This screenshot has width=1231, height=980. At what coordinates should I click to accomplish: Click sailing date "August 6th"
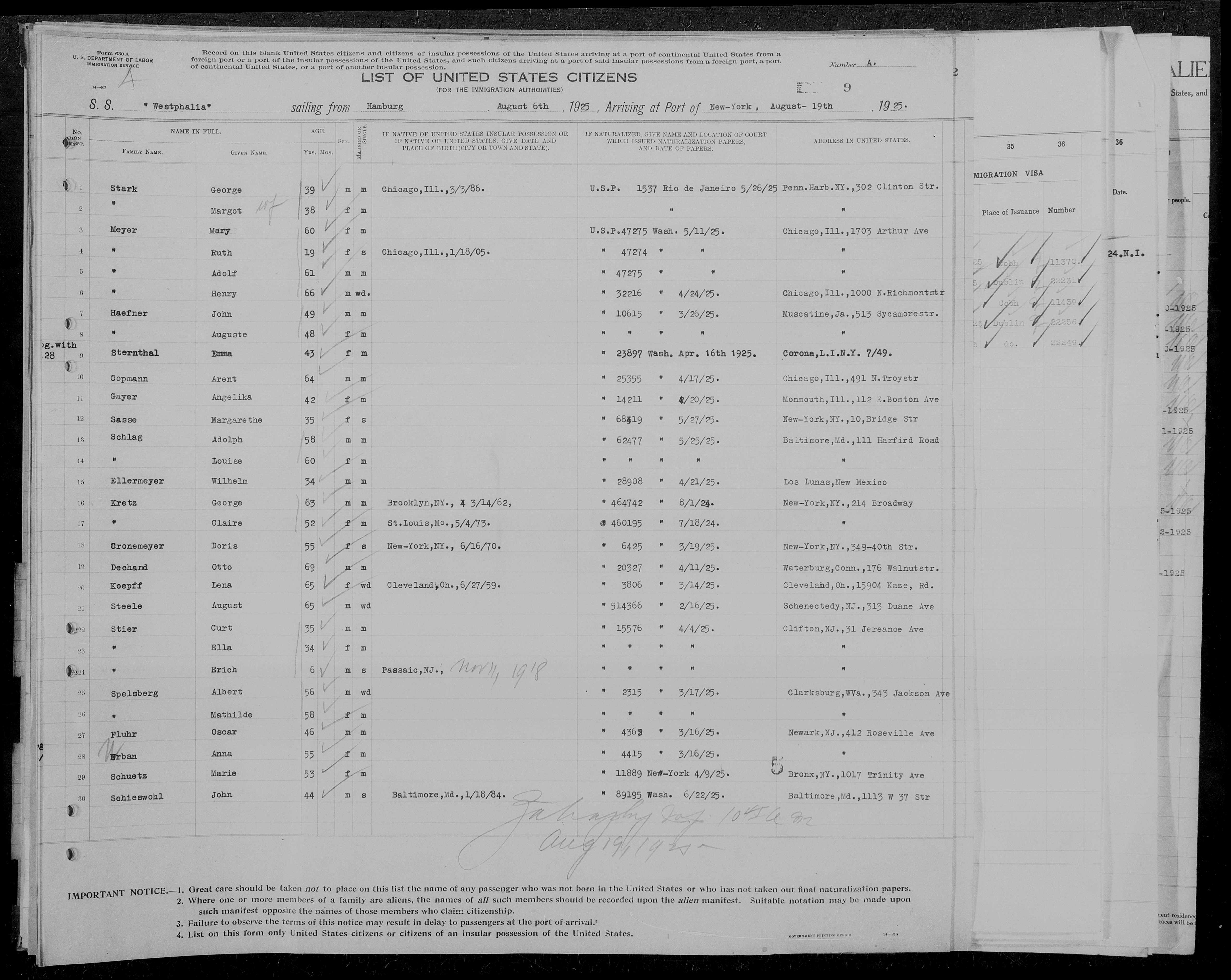tap(523, 106)
